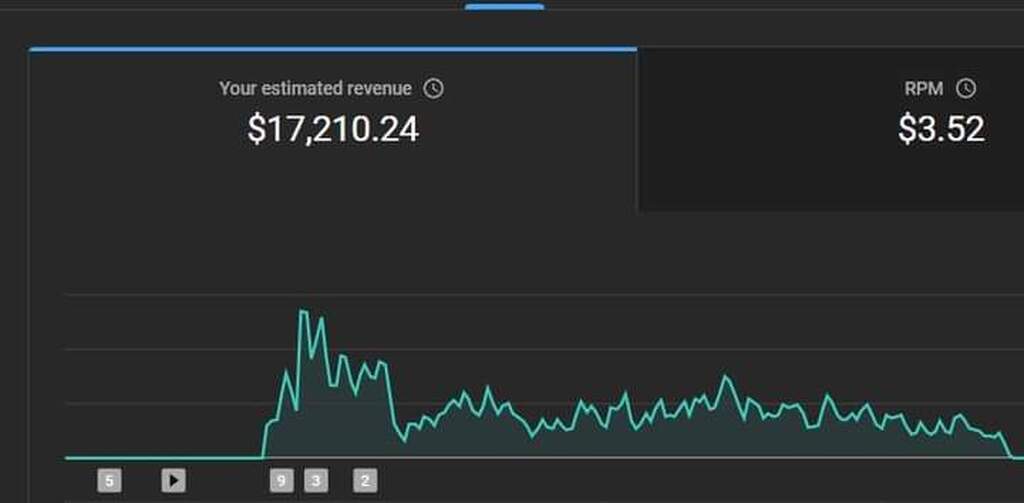The image size is (1024, 503).
Task: Select the timeline badge labeled 3
Action: click(x=316, y=481)
